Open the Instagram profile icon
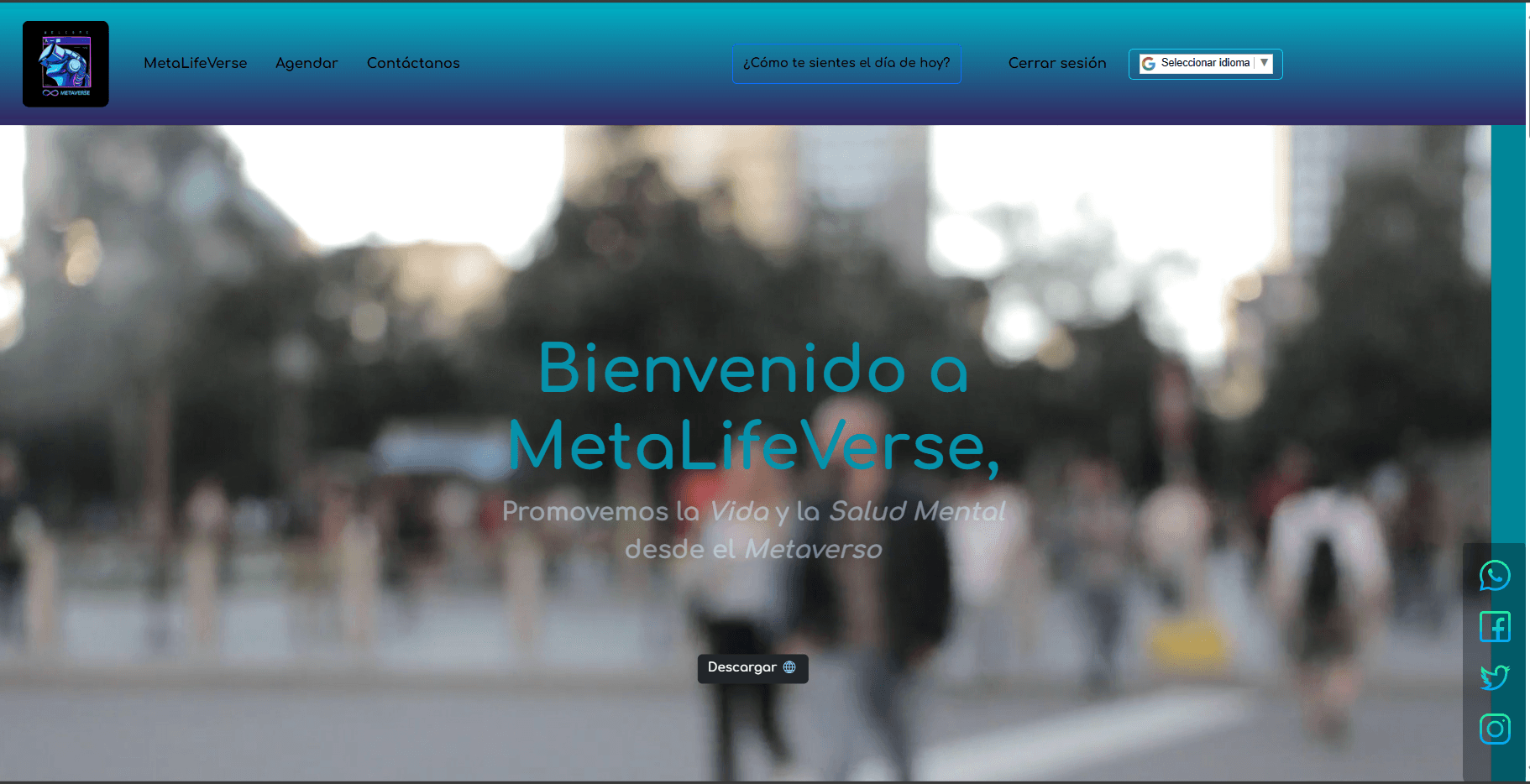The width and height of the screenshot is (1530, 784). pyautogui.click(x=1495, y=729)
